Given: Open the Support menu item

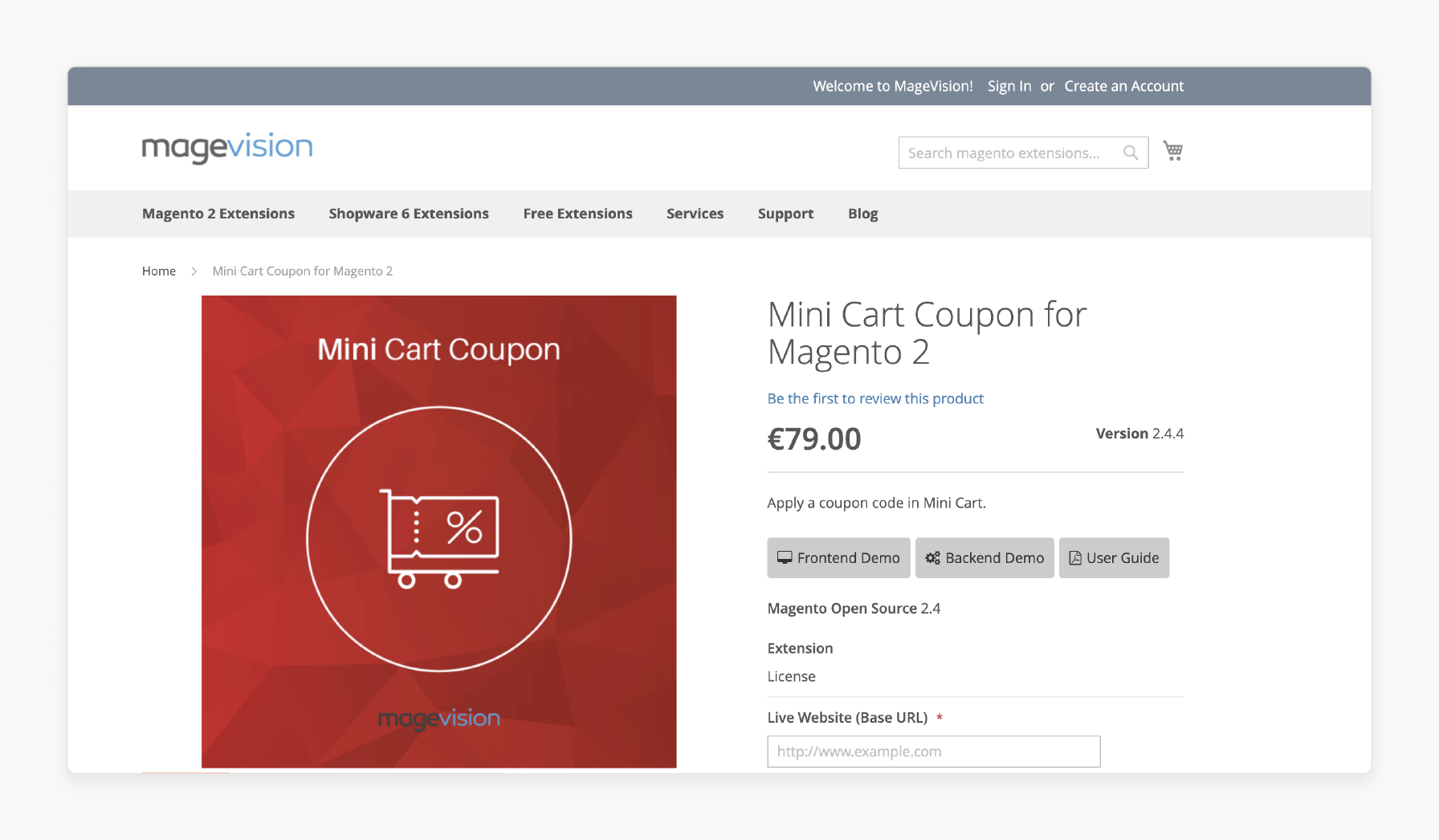Looking at the screenshot, I should (x=785, y=214).
